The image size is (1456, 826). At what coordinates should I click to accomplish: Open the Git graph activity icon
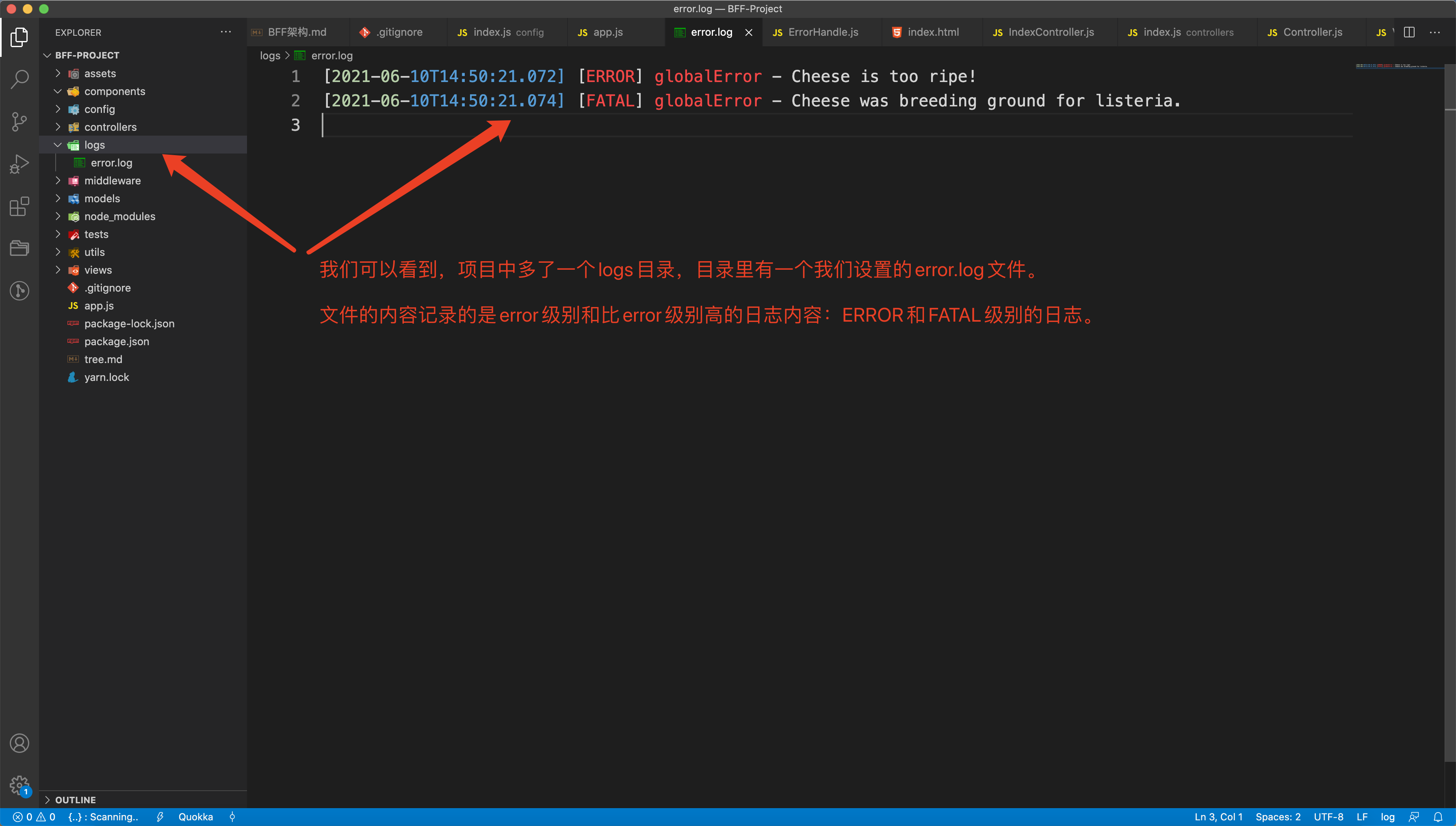19,291
